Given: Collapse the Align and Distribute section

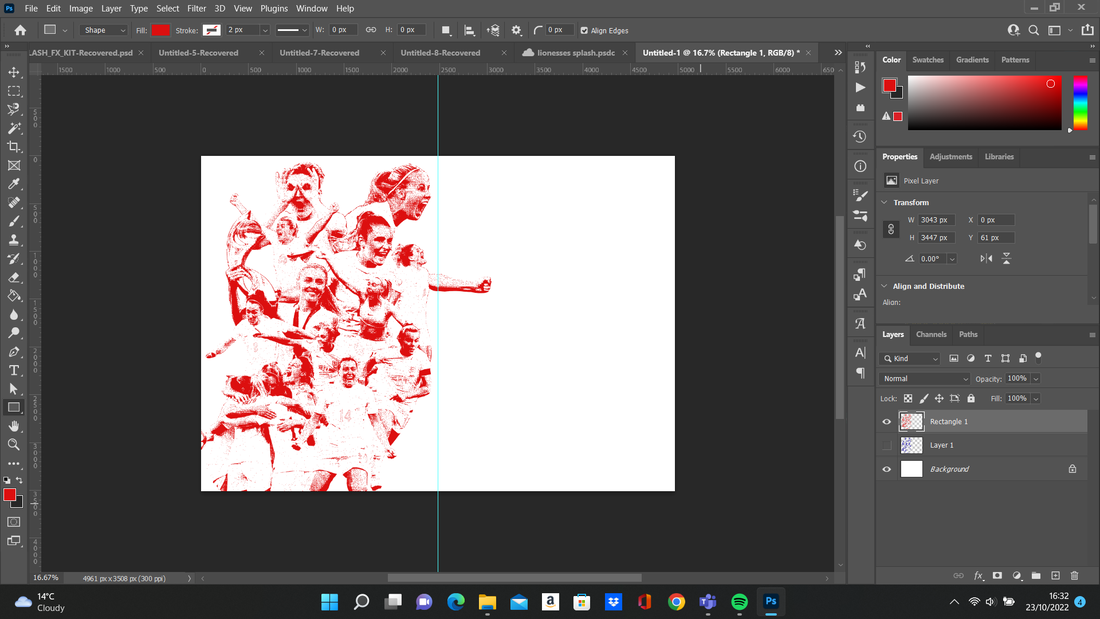Looking at the screenshot, I should tap(885, 286).
